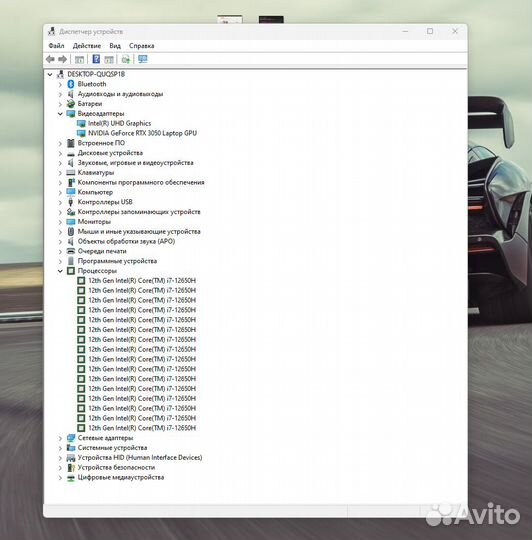Collapse the Процессоры category
Image resolution: width=532 pixels, height=540 pixels.
click(60, 271)
